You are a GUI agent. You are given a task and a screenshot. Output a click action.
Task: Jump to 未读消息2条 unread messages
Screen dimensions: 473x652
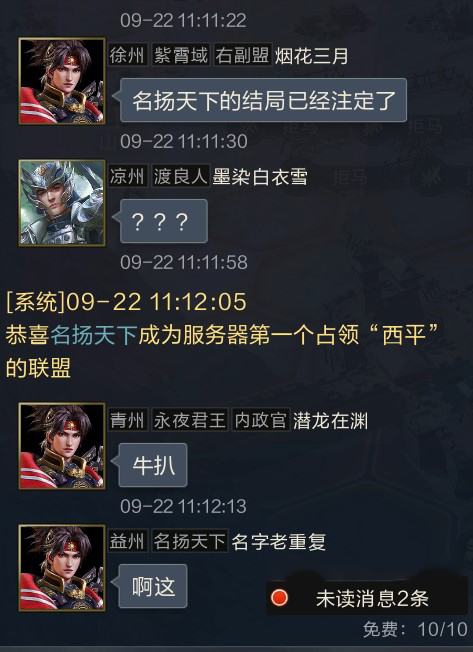tap(367, 598)
